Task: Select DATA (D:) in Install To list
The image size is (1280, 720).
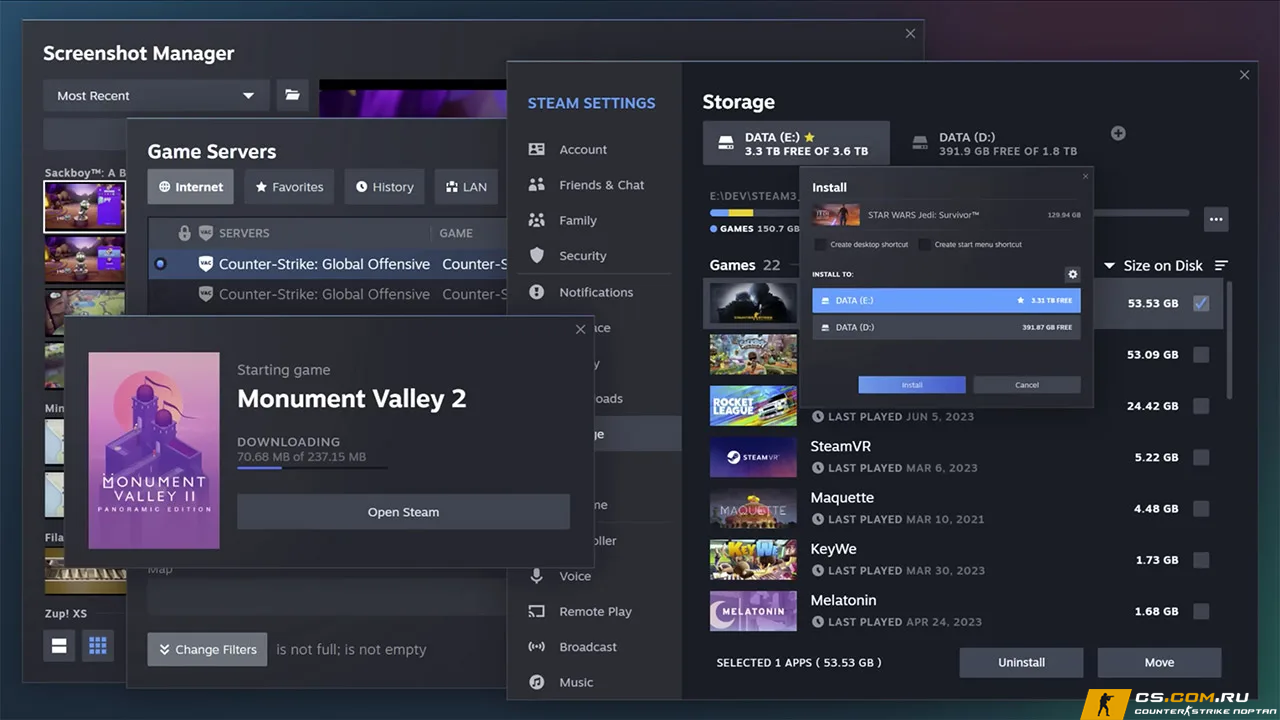Action: tap(946, 327)
